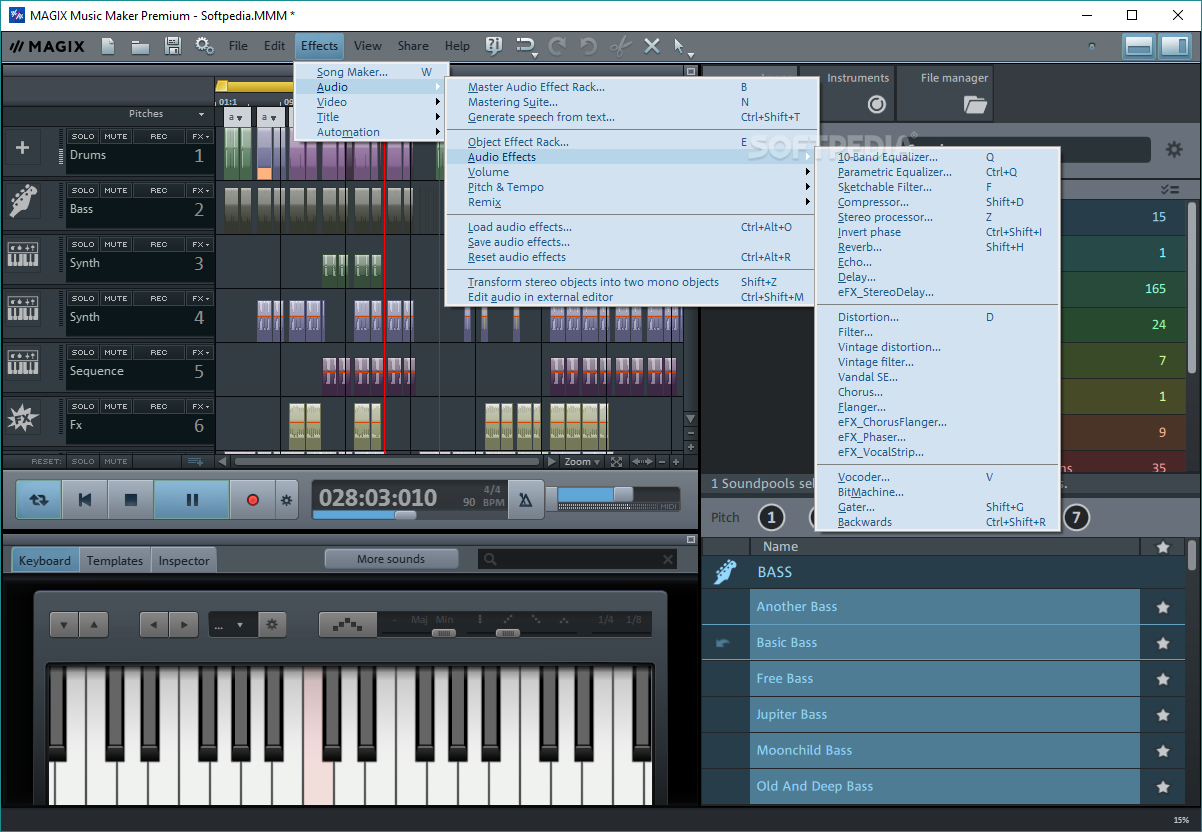Viewport: 1202px width, 832px height.
Task: Open Drums track FX dropdown
Action: (x=201, y=136)
